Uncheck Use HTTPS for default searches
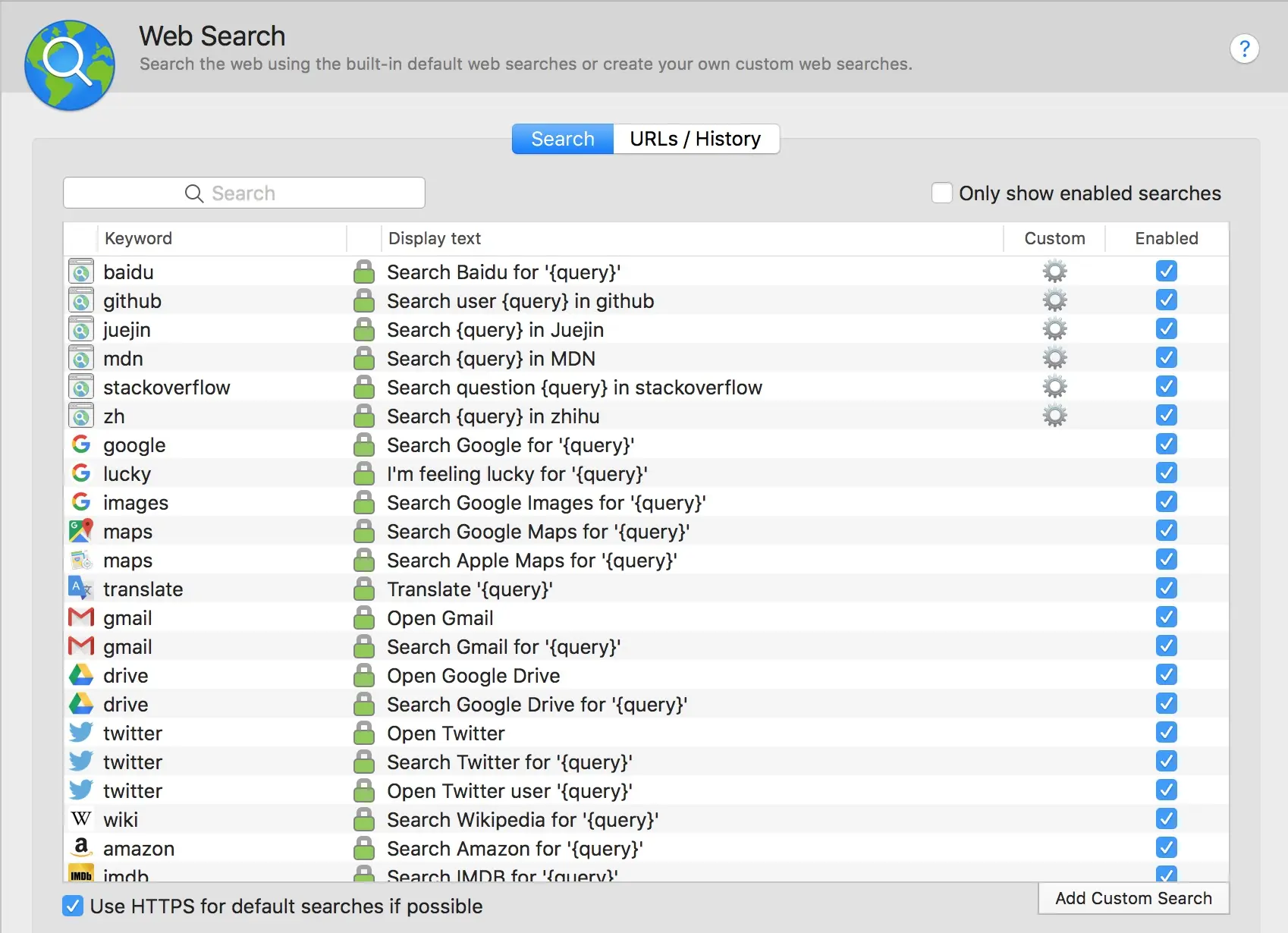This screenshot has width=1288, height=933. [x=73, y=906]
